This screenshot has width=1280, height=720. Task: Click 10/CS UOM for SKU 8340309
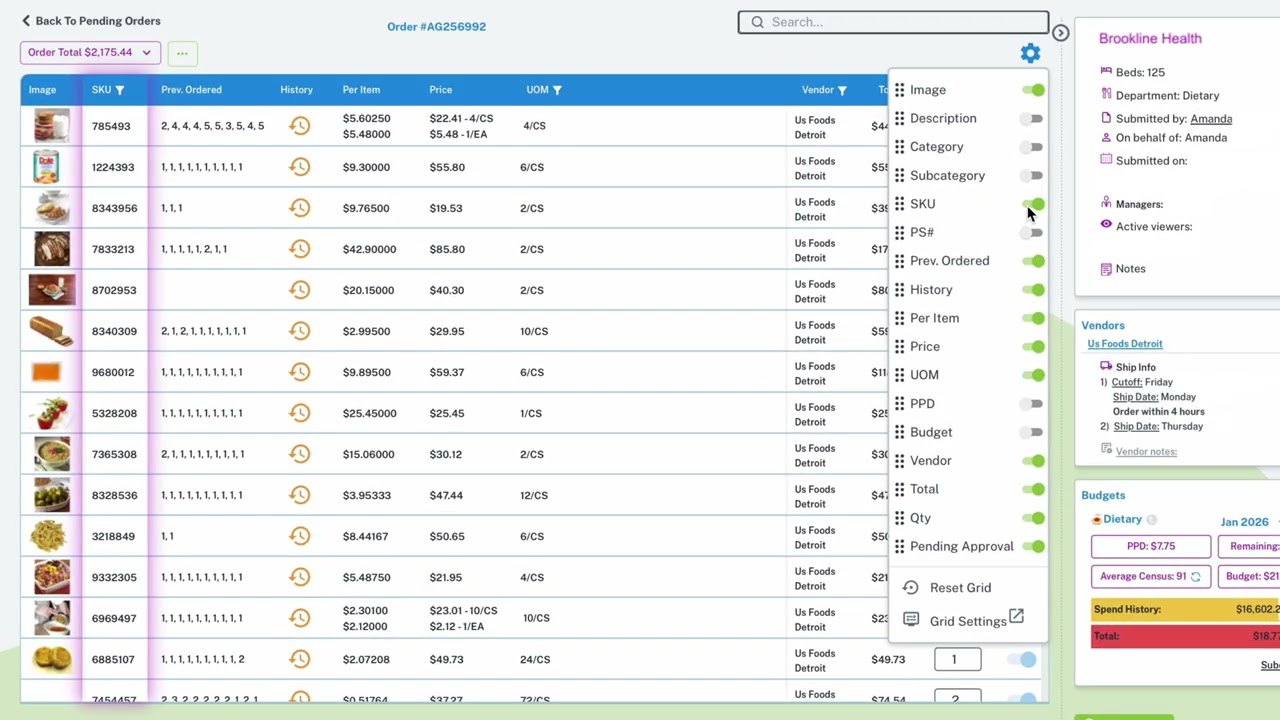click(x=534, y=331)
